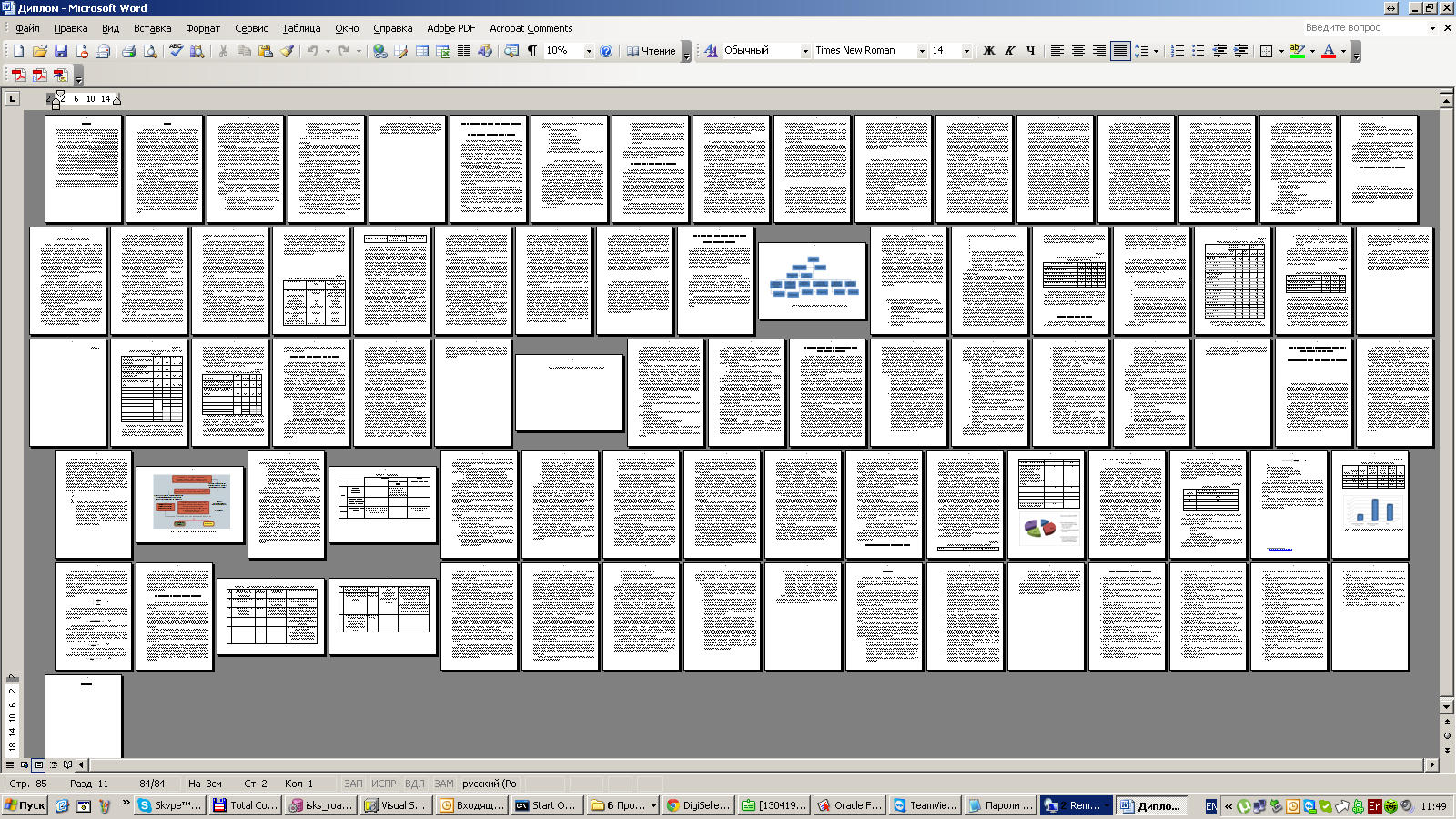Click the Save document icon
This screenshot has height=819, width=1456.
tap(61, 51)
